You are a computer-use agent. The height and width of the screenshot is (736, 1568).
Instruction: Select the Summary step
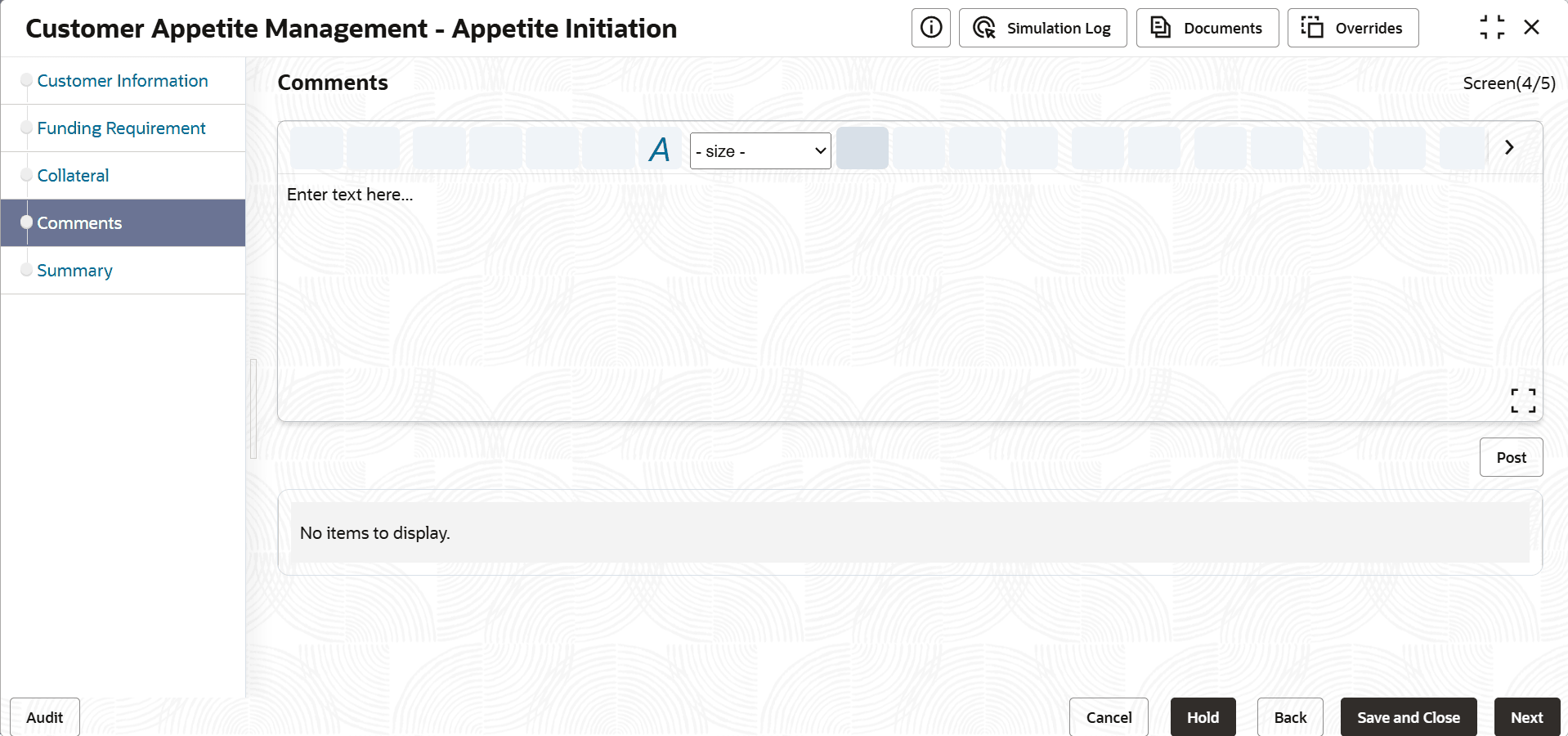[74, 271]
